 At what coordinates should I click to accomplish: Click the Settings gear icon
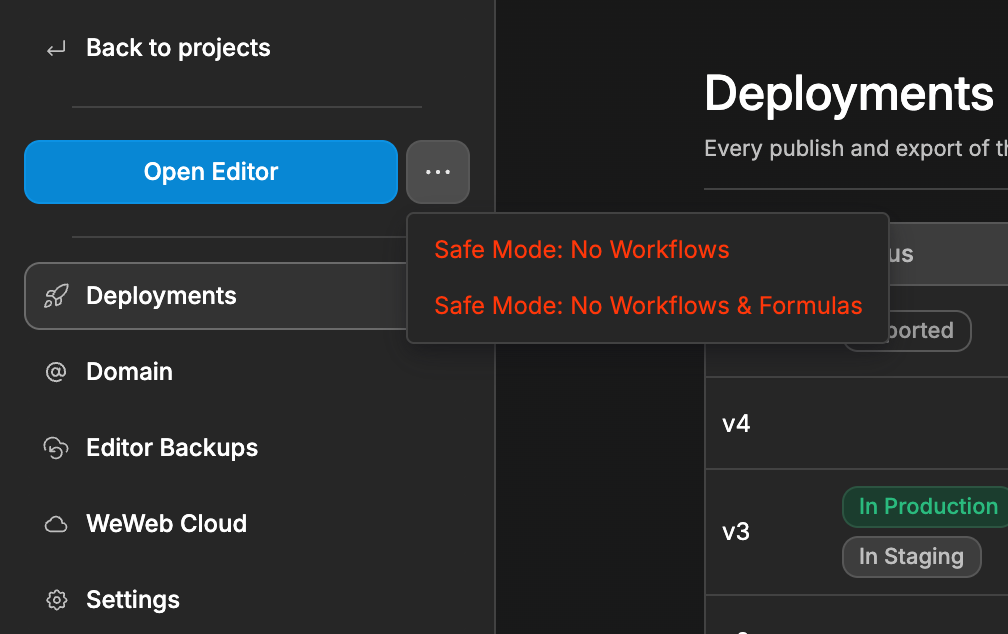pyautogui.click(x=56, y=600)
